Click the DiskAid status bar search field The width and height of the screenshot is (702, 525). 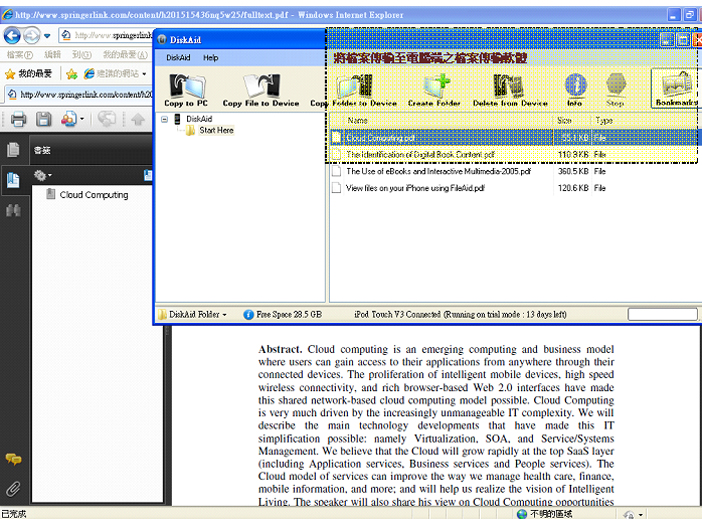663,315
